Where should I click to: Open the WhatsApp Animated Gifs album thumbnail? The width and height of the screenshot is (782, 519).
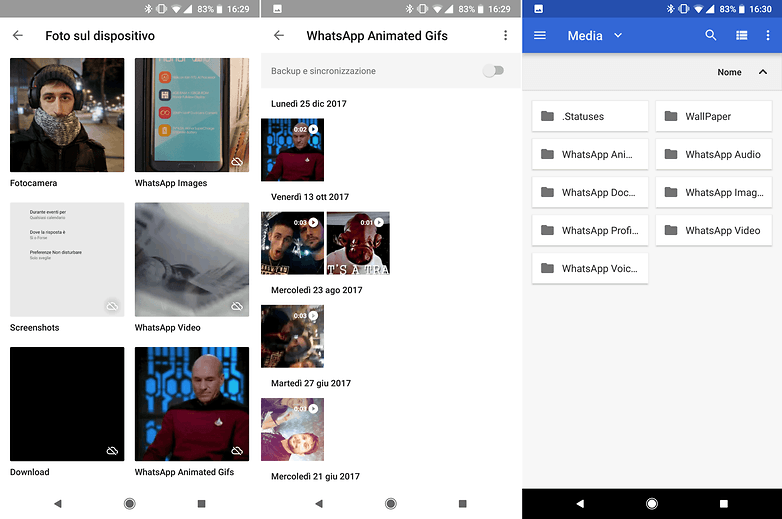[192, 404]
